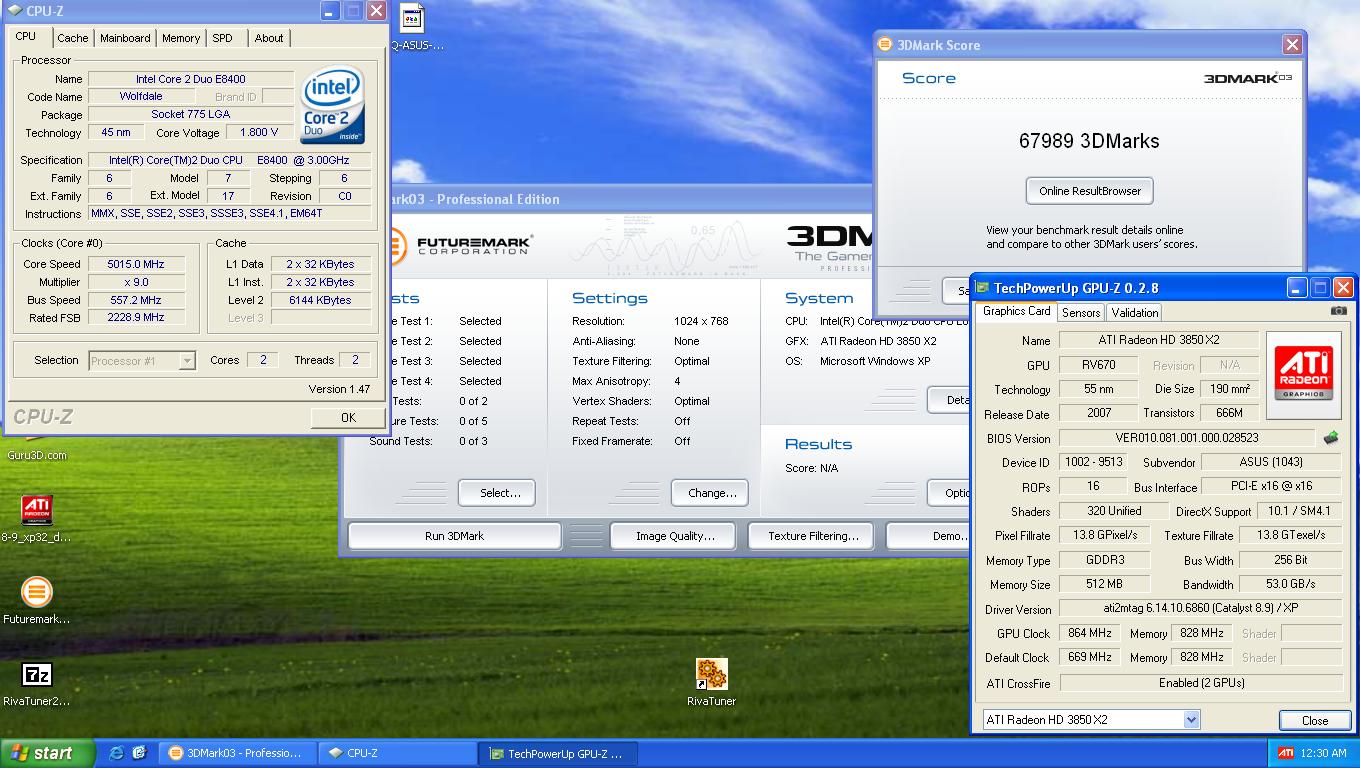1360x768 pixels.
Task: Click the Internet Explorer quick launch icon
Action: [116, 753]
